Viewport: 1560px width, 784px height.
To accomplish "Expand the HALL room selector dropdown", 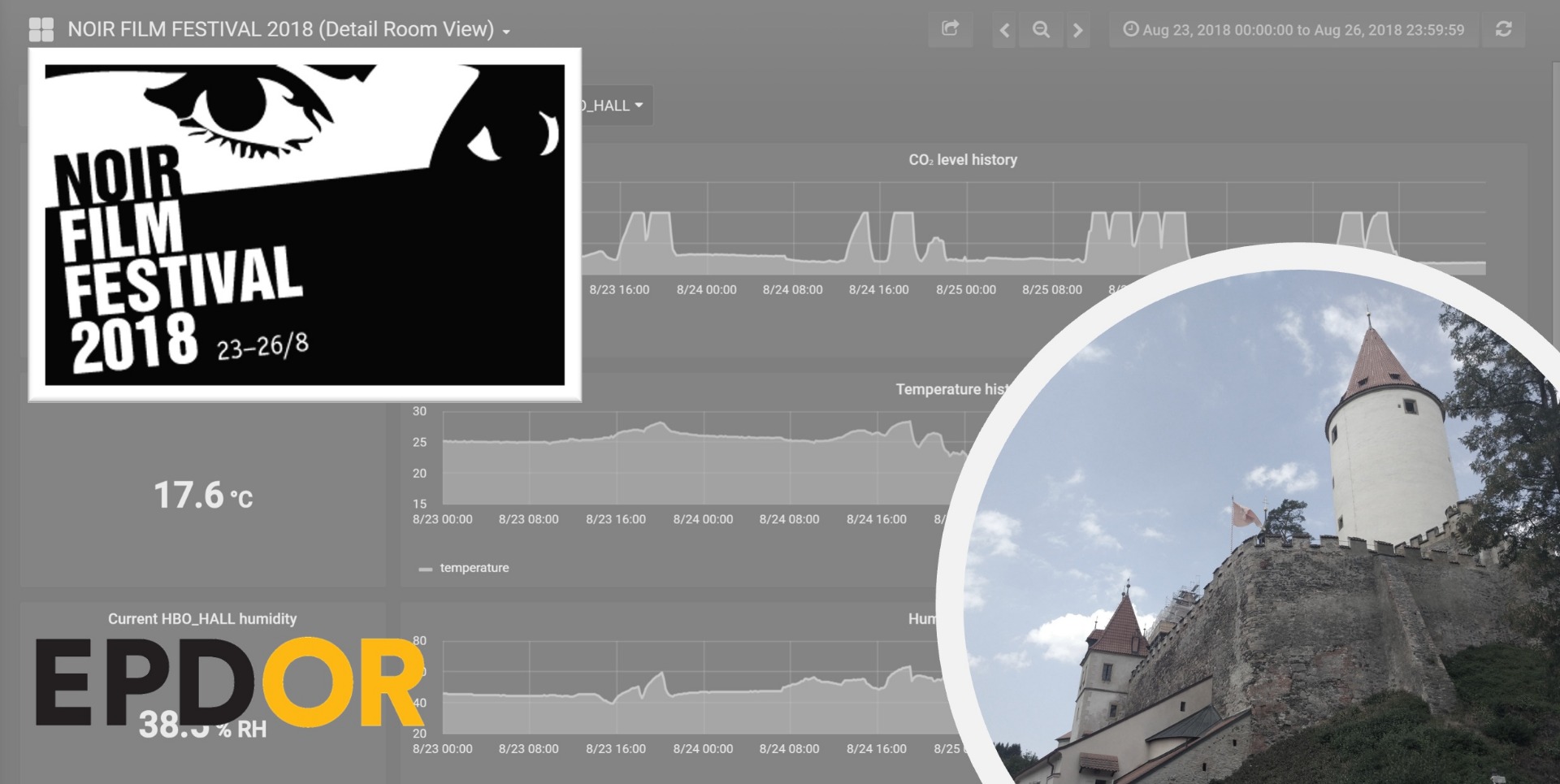I will pos(616,106).
